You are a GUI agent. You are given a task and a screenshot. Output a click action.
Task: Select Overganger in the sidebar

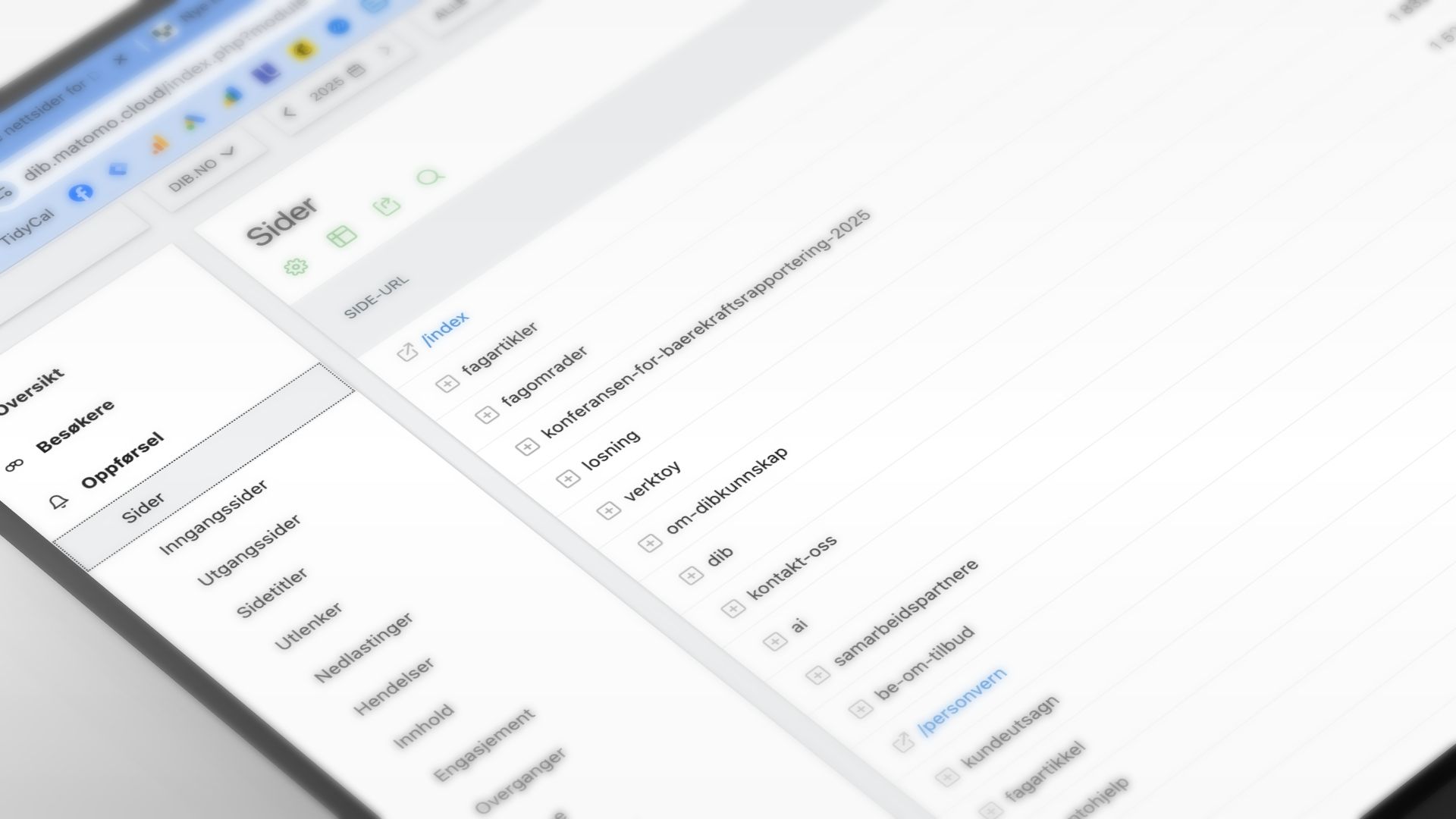click(521, 781)
